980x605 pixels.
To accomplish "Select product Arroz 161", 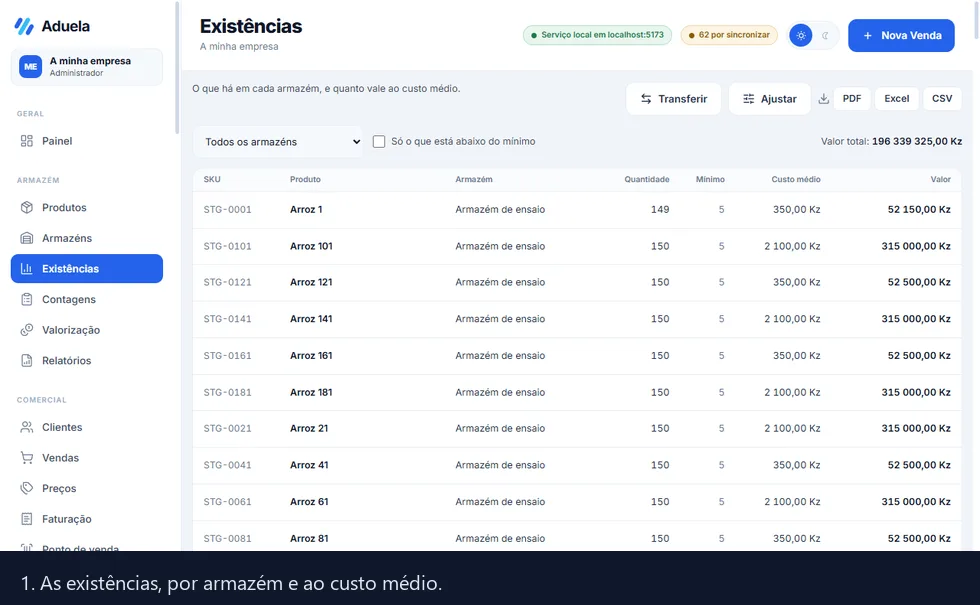I will pyautogui.click(x=311, y=356).
